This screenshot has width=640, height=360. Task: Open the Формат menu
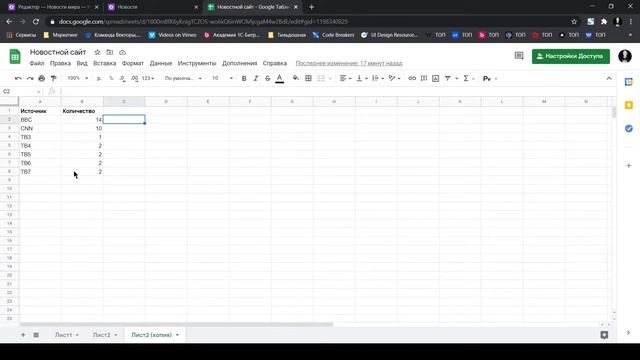coord(133,63)
